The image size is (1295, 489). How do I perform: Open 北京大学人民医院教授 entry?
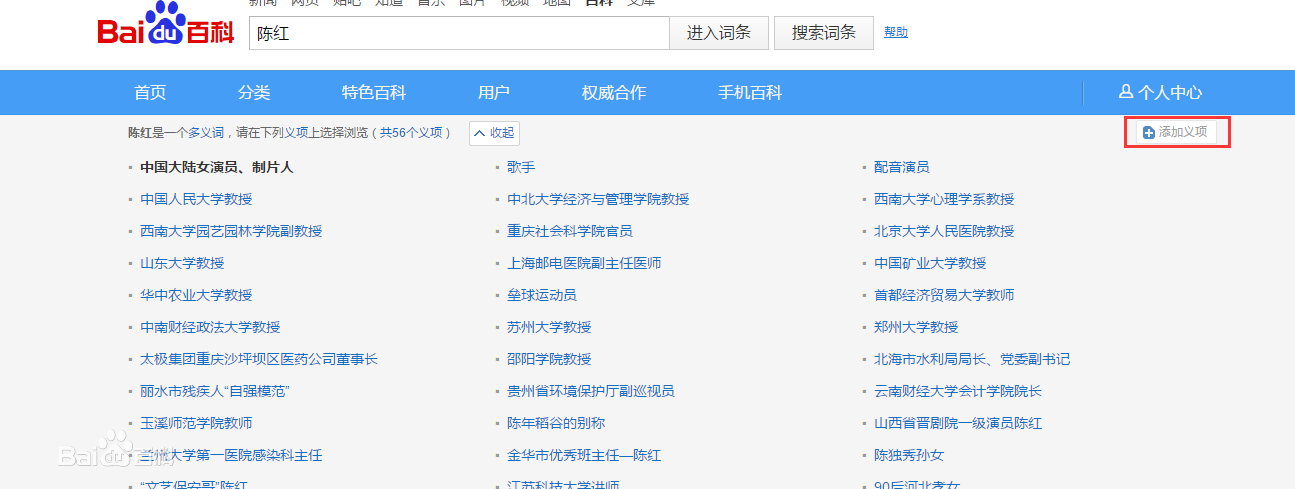coord(944,231)
